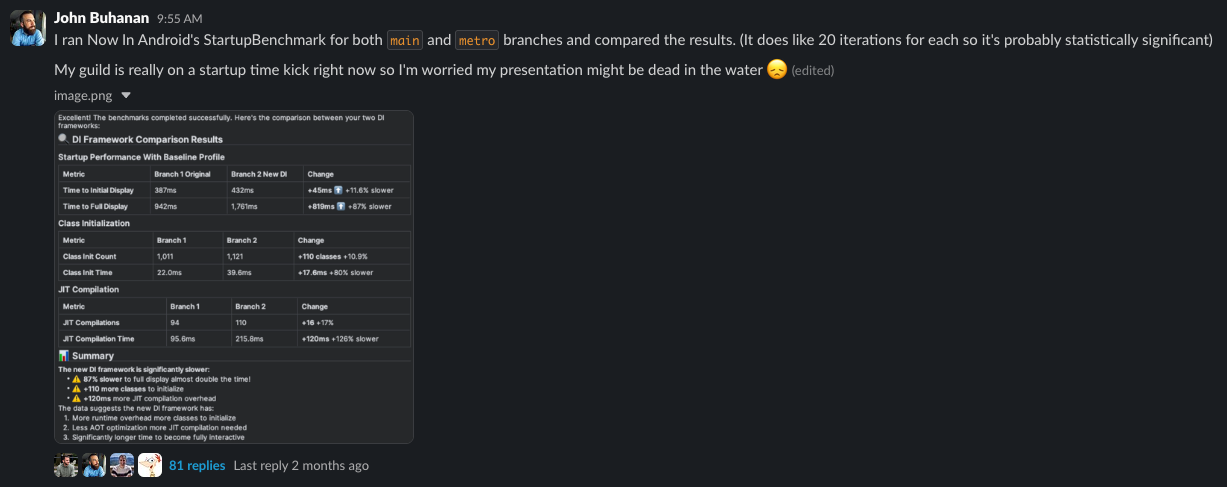Click the main branch code tag
1227x487 pixels.
[x=404, y=40]
